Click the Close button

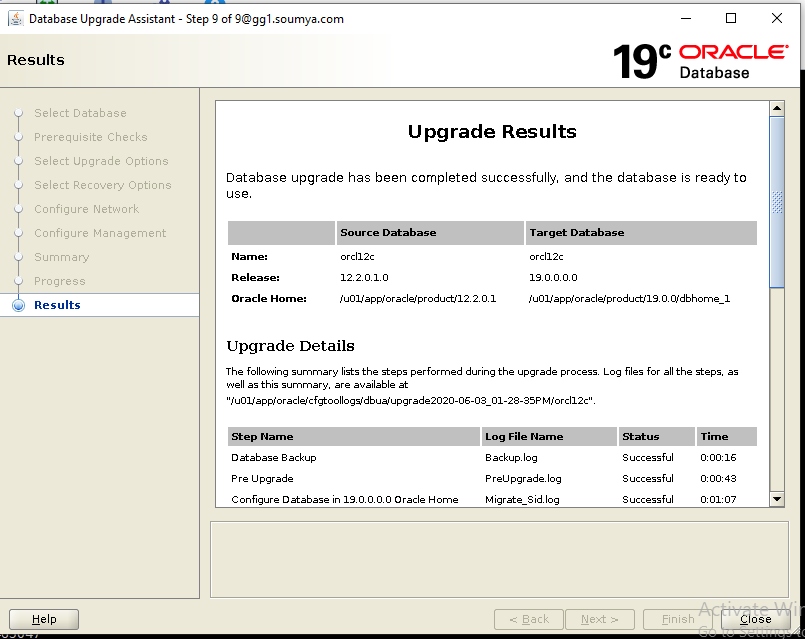pyautogui.click(x=755, y=619)
